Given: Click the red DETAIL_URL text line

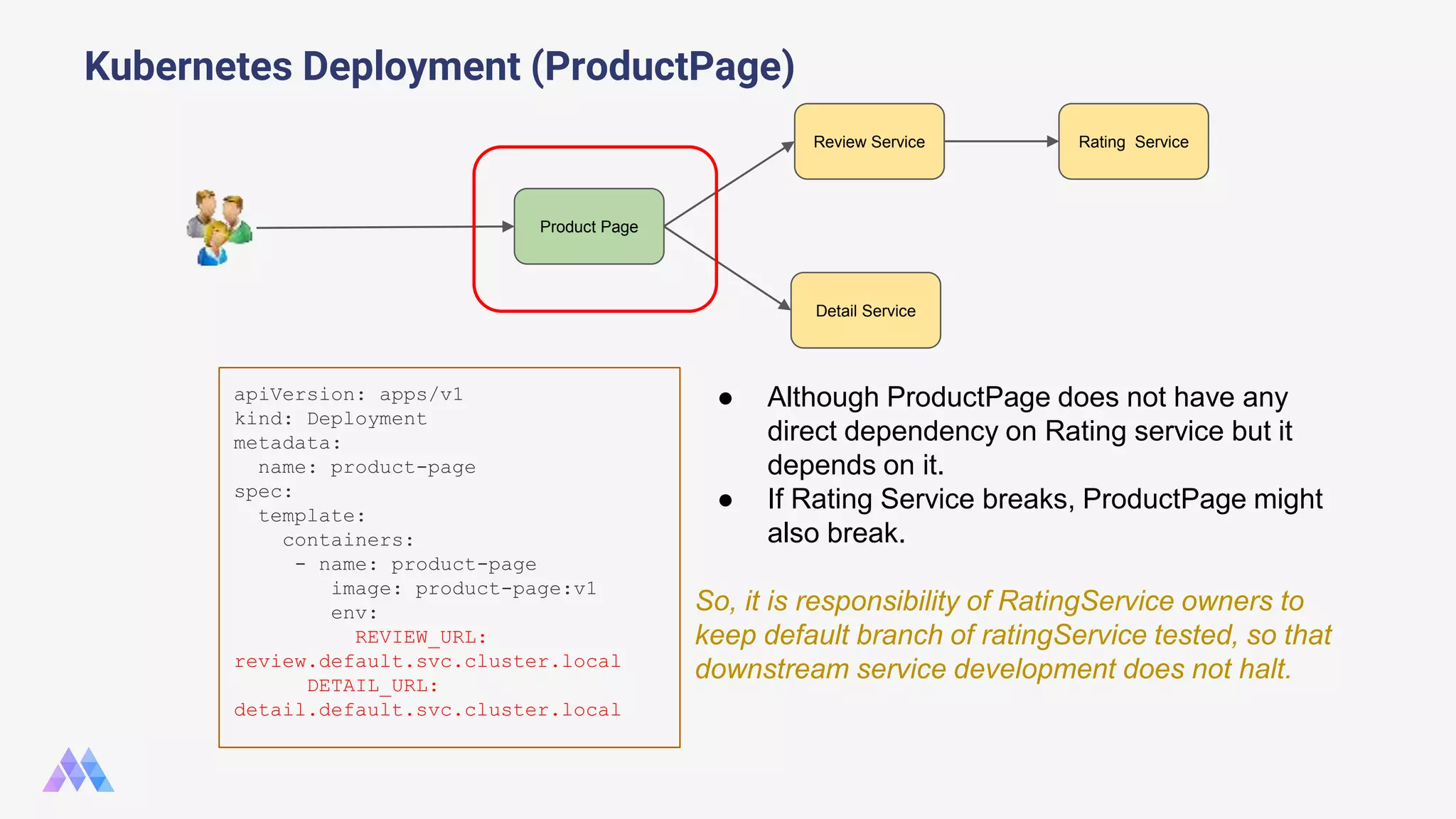Looking at the screenshot, I should (x=373, y=685).
